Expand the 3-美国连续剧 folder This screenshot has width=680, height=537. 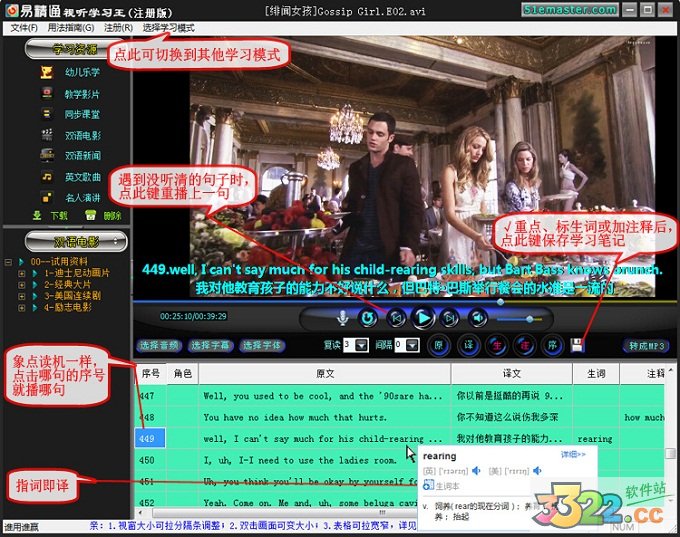21,296
